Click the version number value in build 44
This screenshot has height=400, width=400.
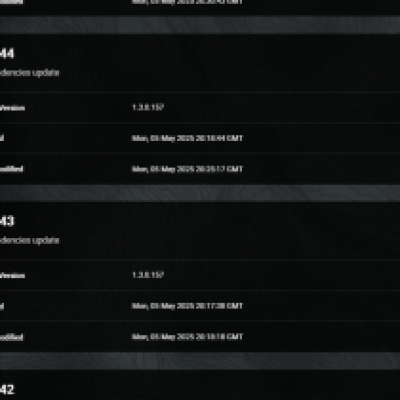click(x=148, y=107)
